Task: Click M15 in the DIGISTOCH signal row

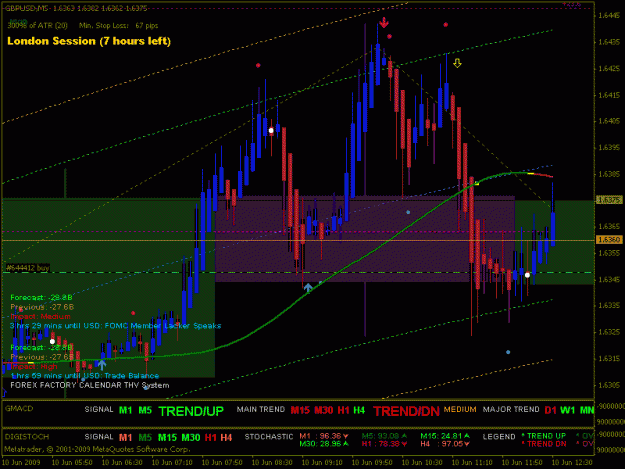Action: [167, 438]
